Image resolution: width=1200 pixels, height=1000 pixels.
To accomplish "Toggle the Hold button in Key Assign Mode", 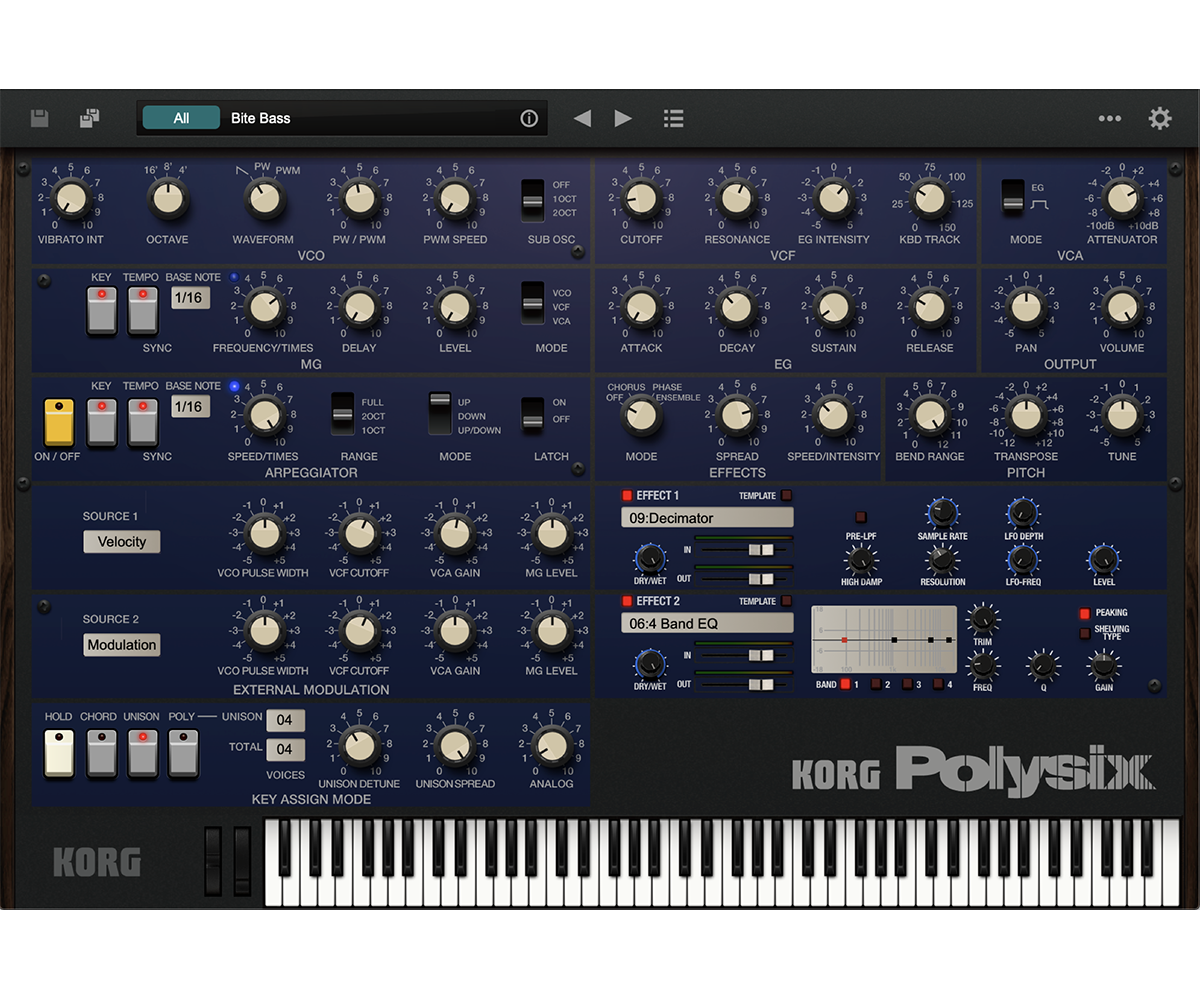I will 59,753.
